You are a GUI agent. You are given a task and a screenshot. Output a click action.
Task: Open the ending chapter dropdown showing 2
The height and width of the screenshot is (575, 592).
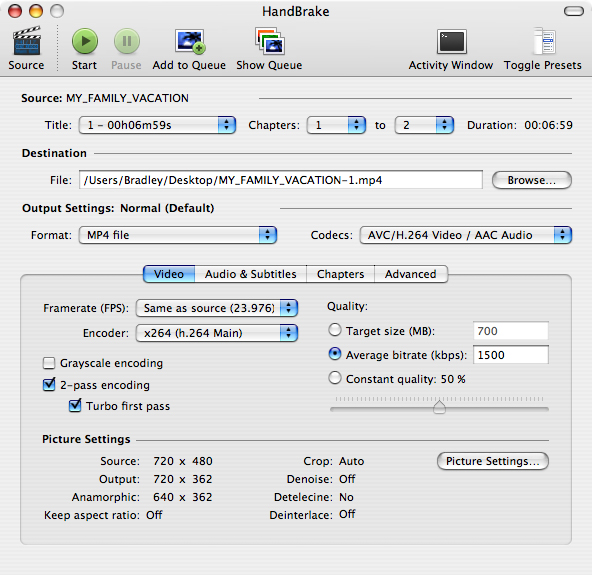tap(424, 125)
